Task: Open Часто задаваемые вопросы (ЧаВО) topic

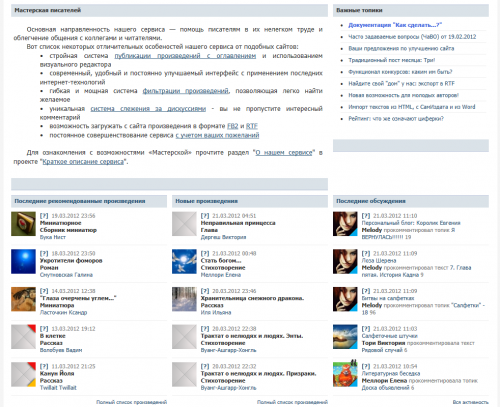Action: 412,37
